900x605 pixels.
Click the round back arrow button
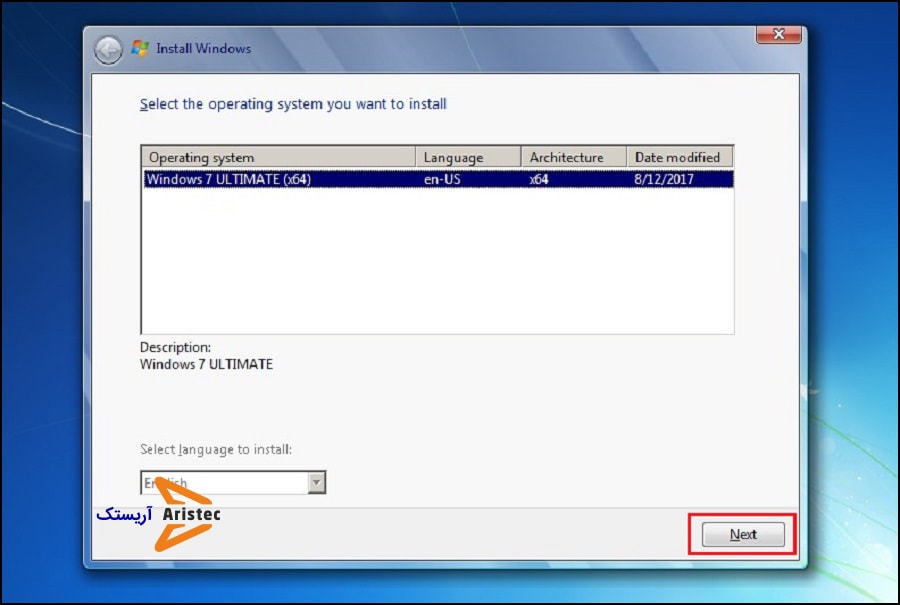[x=108, y=49]
